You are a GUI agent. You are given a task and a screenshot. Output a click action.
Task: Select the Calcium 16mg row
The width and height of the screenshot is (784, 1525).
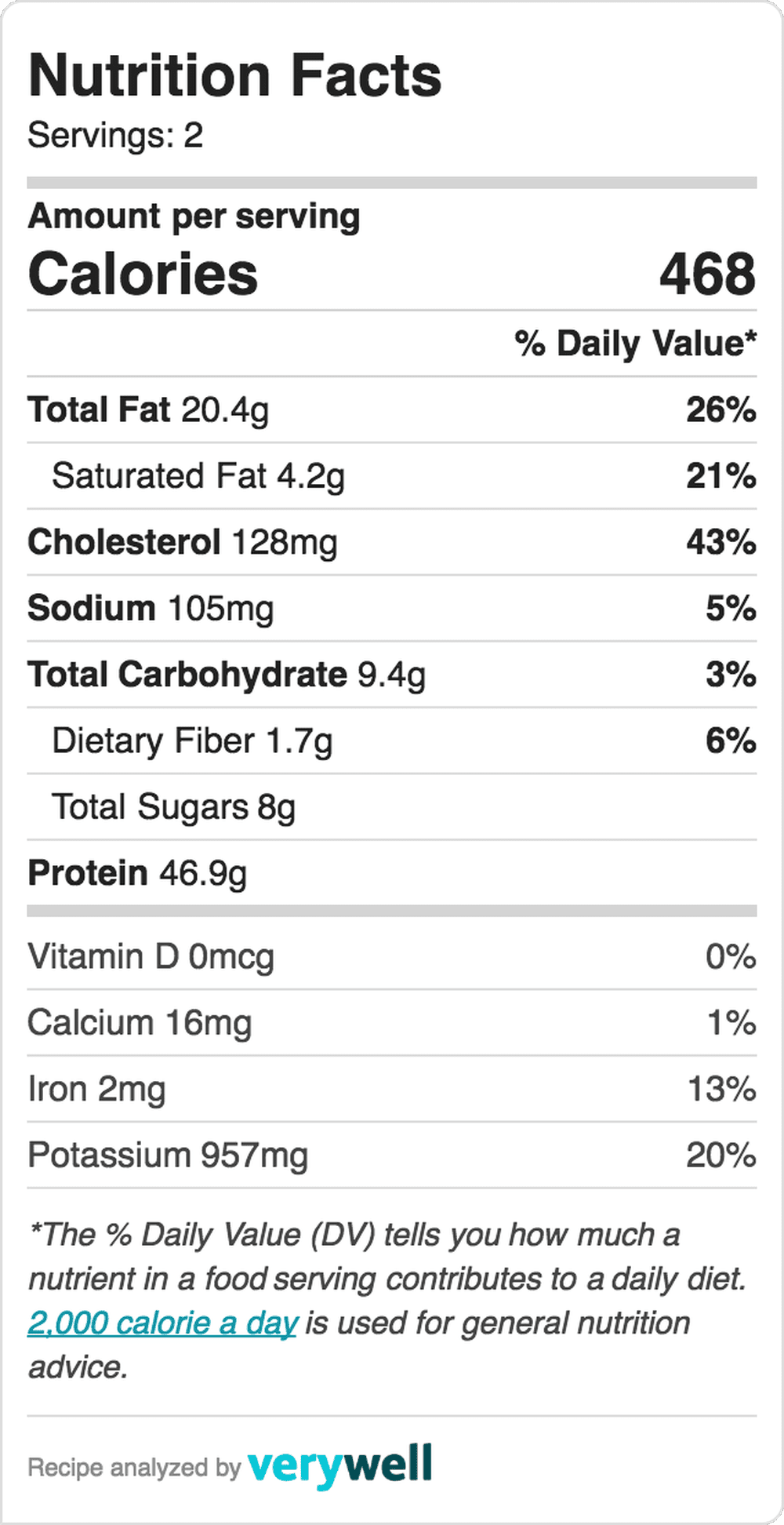click(392, 1023)
